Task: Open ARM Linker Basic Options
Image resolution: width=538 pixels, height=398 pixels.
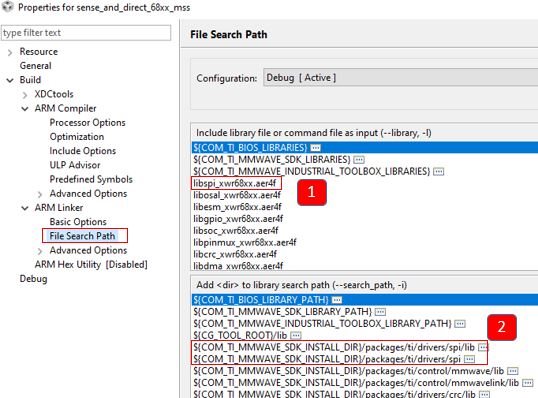Action: tap(78, 222)
